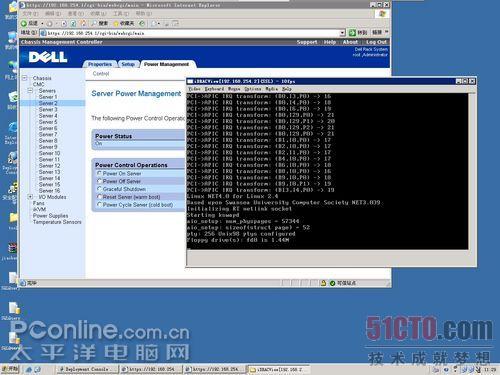The image size is (500, 375).
Task: Select CMC in the chassis tree
Action: coord(39,84)
